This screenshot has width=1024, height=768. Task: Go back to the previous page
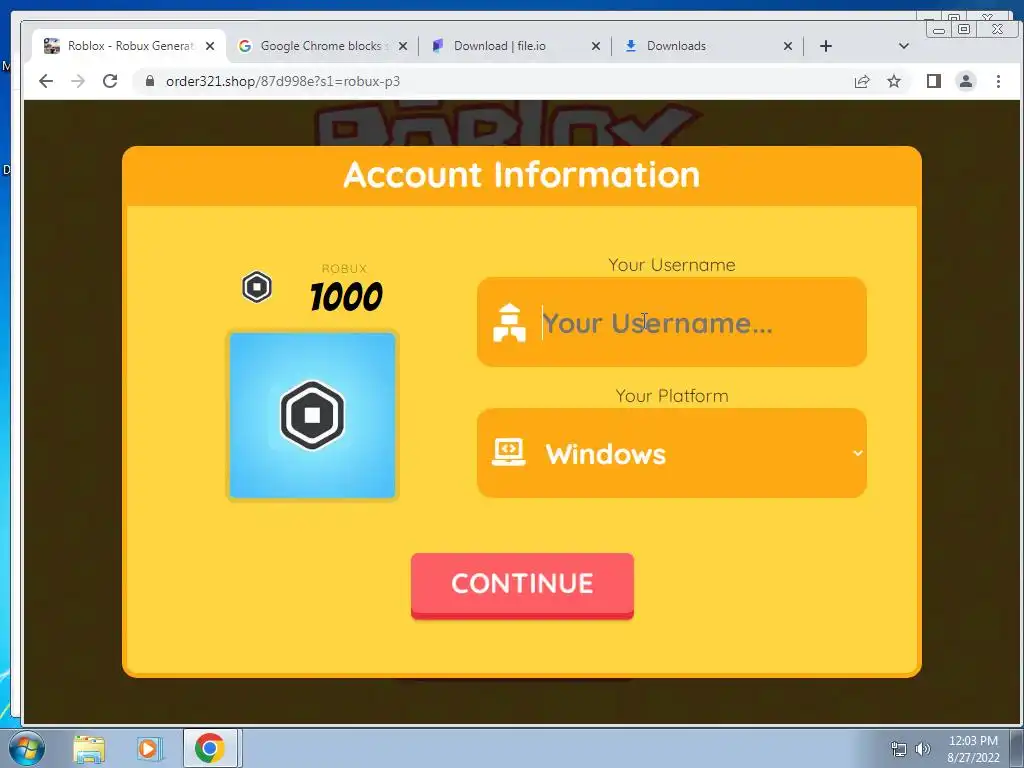pyautogui.click(x=46, y=81)
